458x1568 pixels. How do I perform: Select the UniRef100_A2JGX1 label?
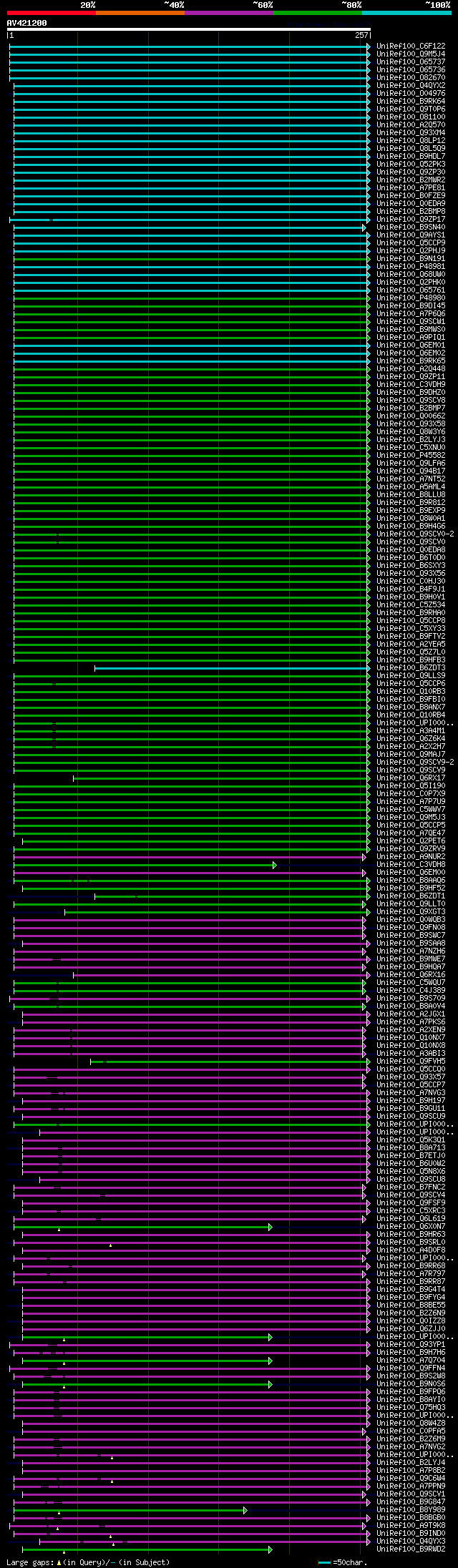coord(411,1014)
